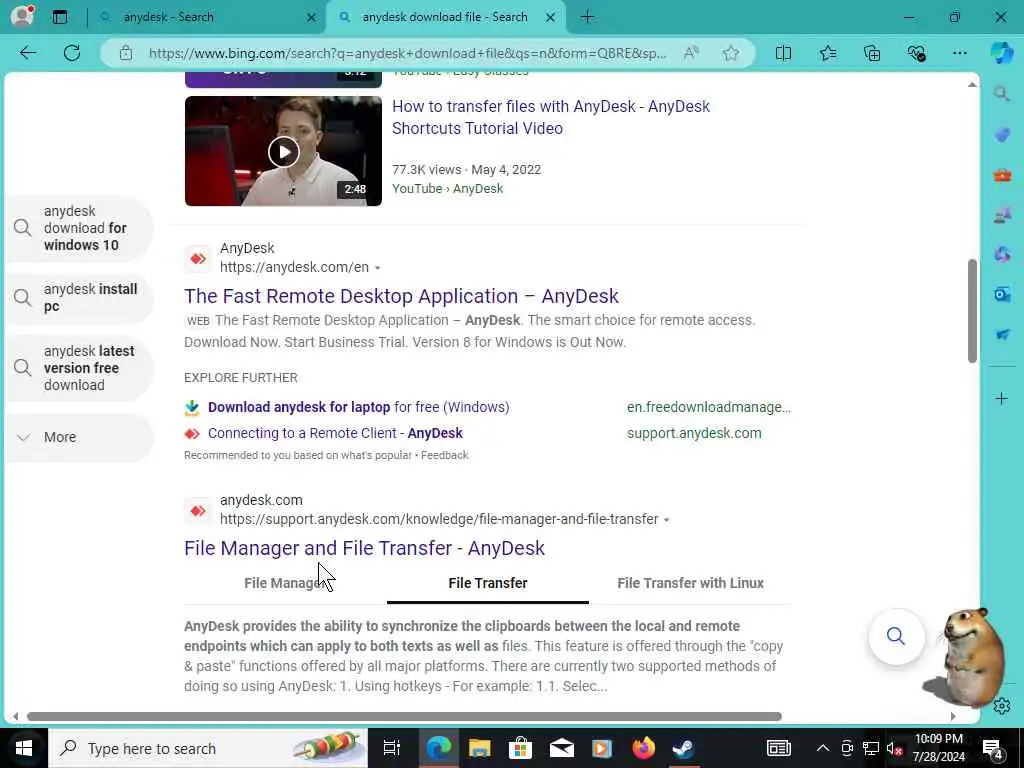
Task: Open the Collections icon
Action: (x=872, y=53)
